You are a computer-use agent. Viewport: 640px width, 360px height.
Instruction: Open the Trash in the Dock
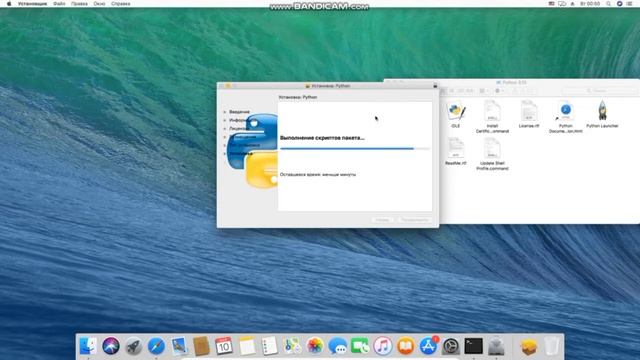click(551, 346)
